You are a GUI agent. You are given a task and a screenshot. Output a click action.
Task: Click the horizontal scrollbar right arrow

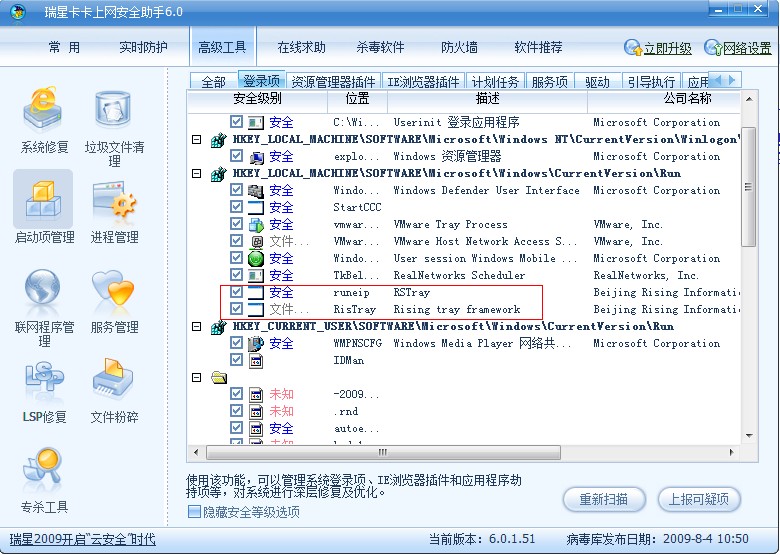[731, 453]
